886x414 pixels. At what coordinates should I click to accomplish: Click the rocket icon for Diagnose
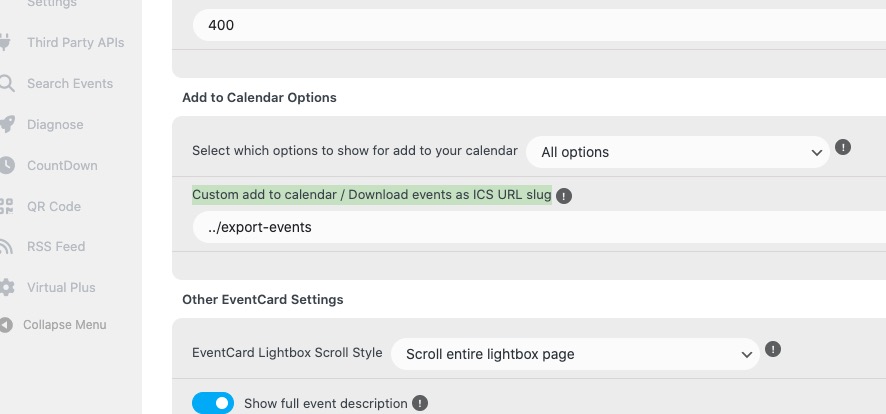[7, 124]
